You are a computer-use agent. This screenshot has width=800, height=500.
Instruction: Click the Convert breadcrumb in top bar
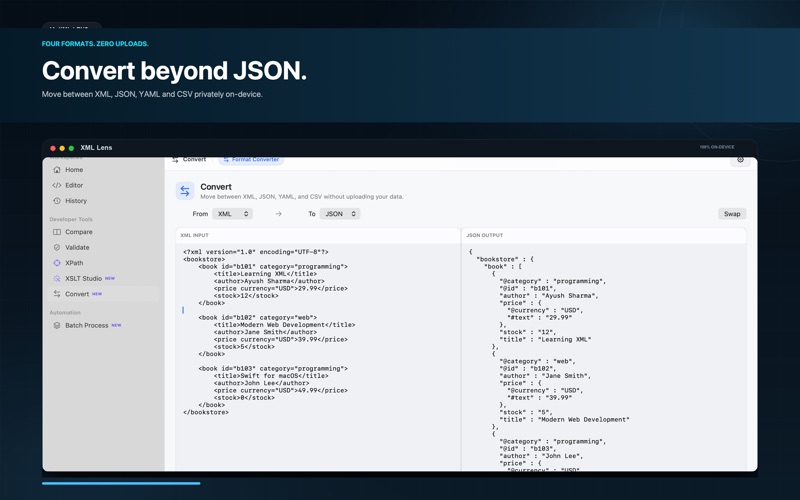189,160
